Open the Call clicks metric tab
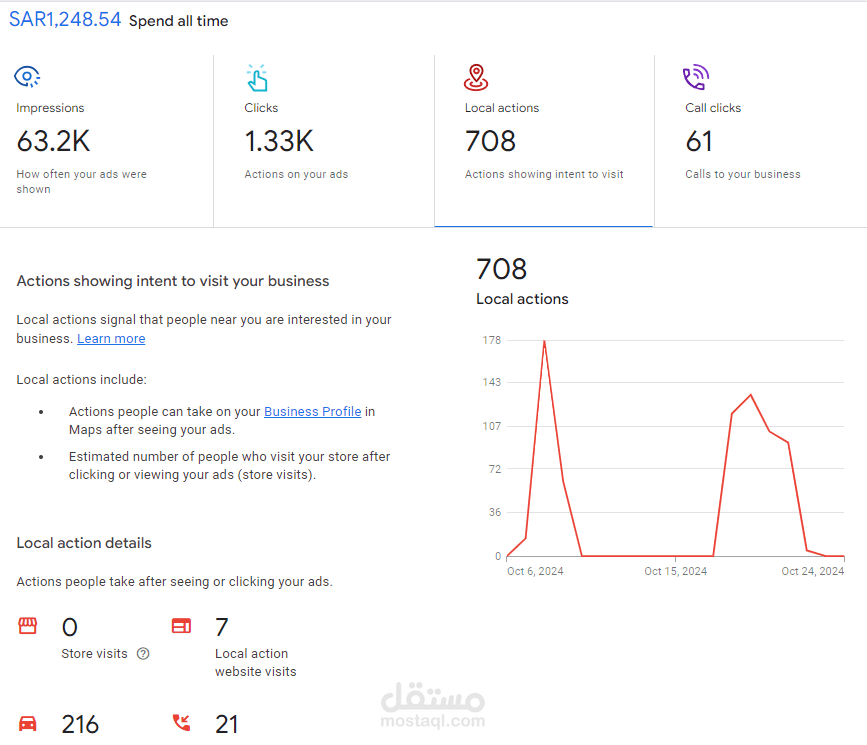This screenshot has height=745, width=867. coord(761,141)
